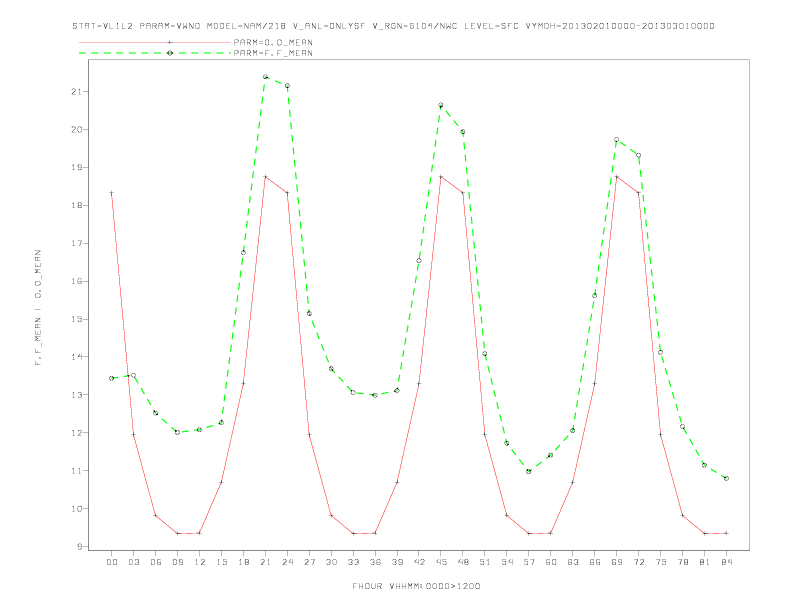
Task: Click y-axis tick label 9
Action: 79,546
